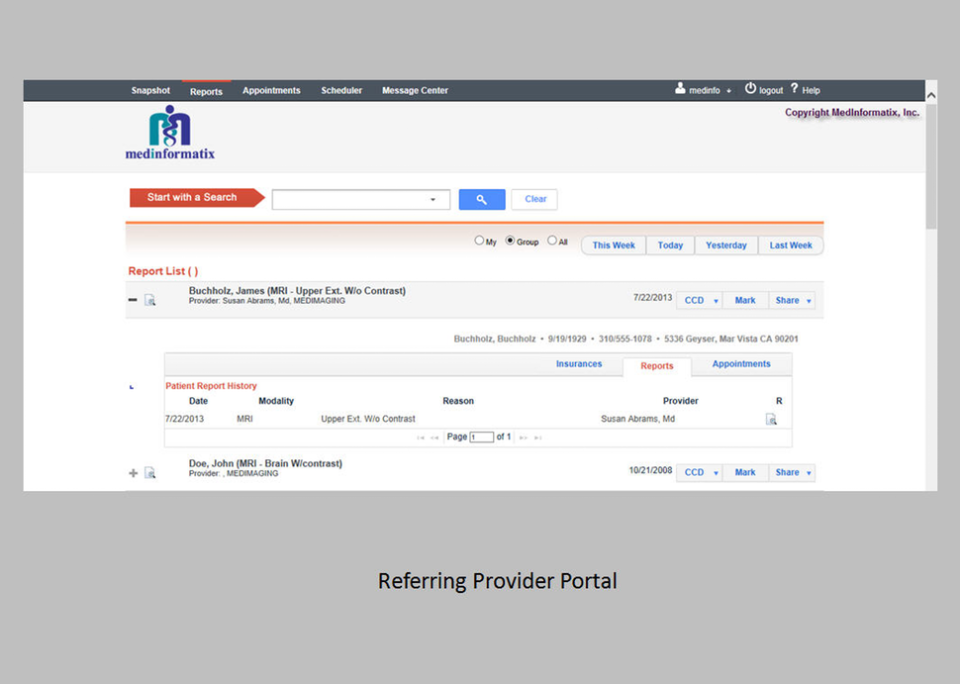Open the report view icon in the R column
This screenshot has width=960, height=684.
pyautogui.click(x=771, y=419)
